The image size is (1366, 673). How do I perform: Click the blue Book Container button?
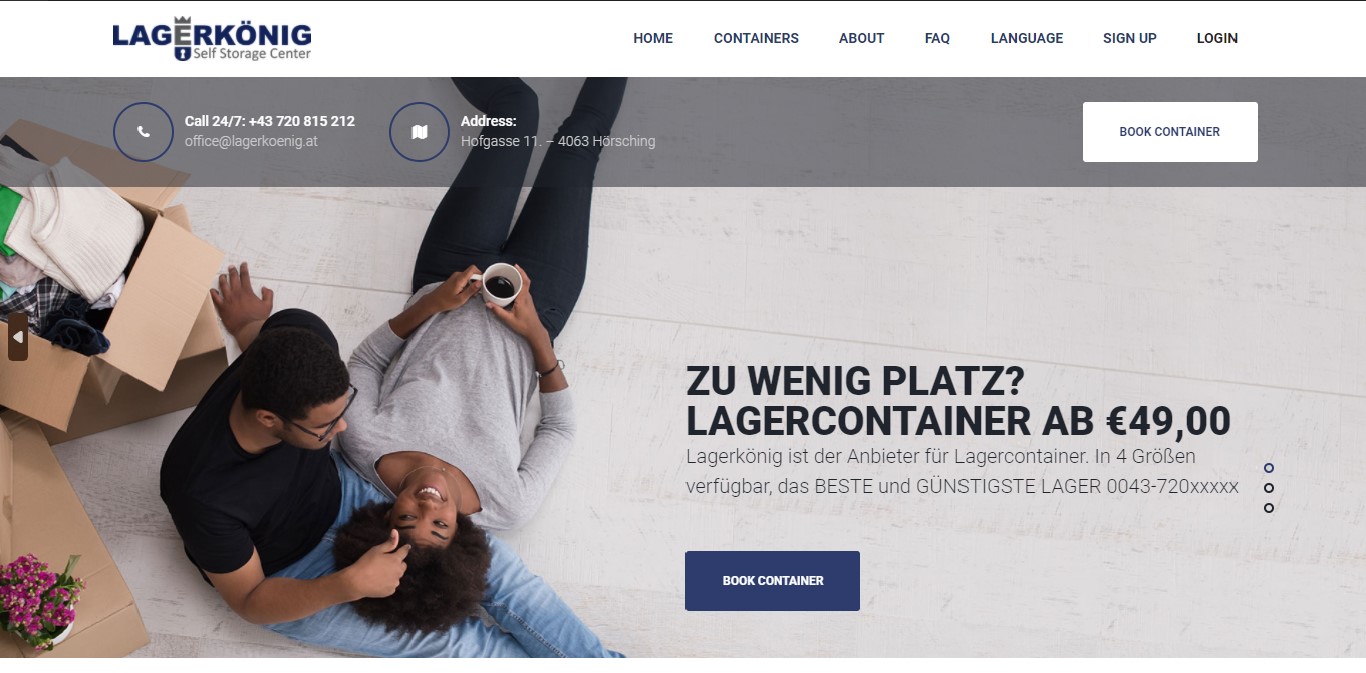pyautogui.click(x=772, y=581)
